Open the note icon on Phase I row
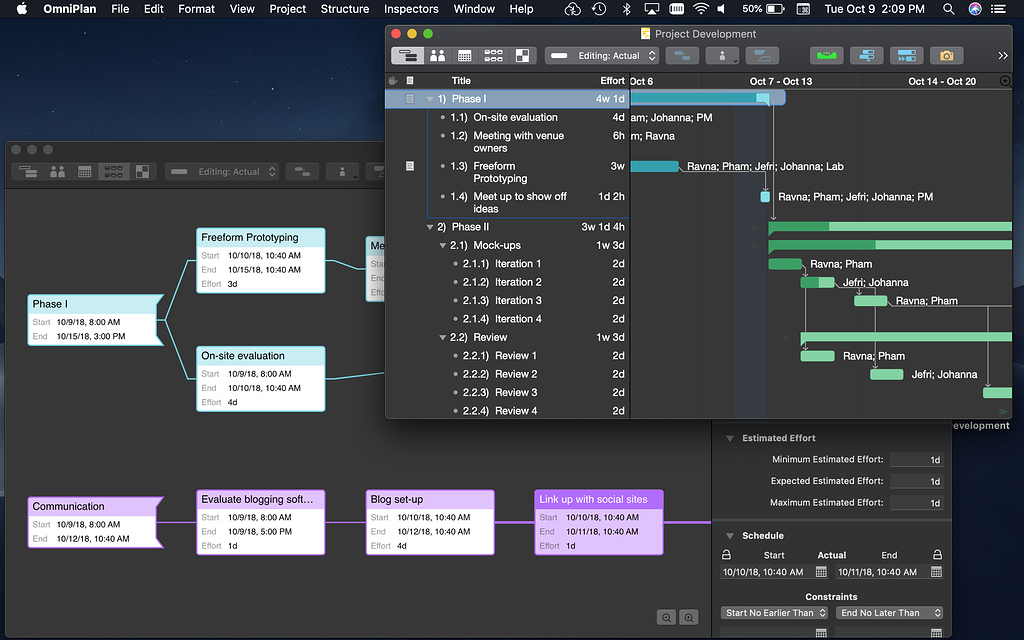Image resolution: width=1024 pixels, height=640 pixels. tap(410, 99)
